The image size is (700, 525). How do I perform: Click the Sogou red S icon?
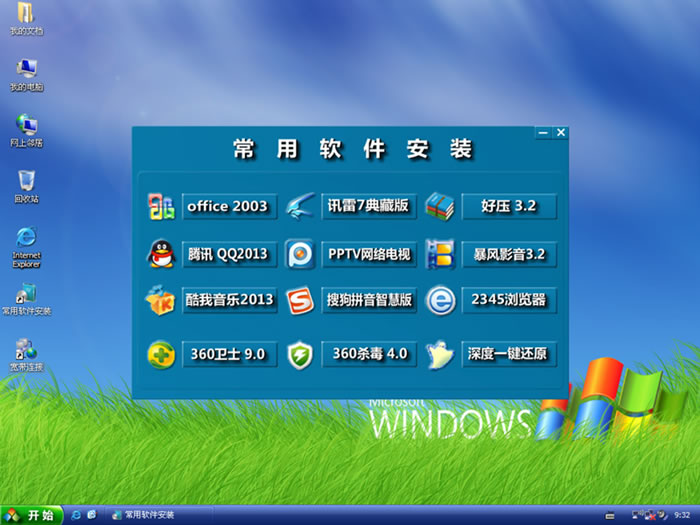(300, 300)
